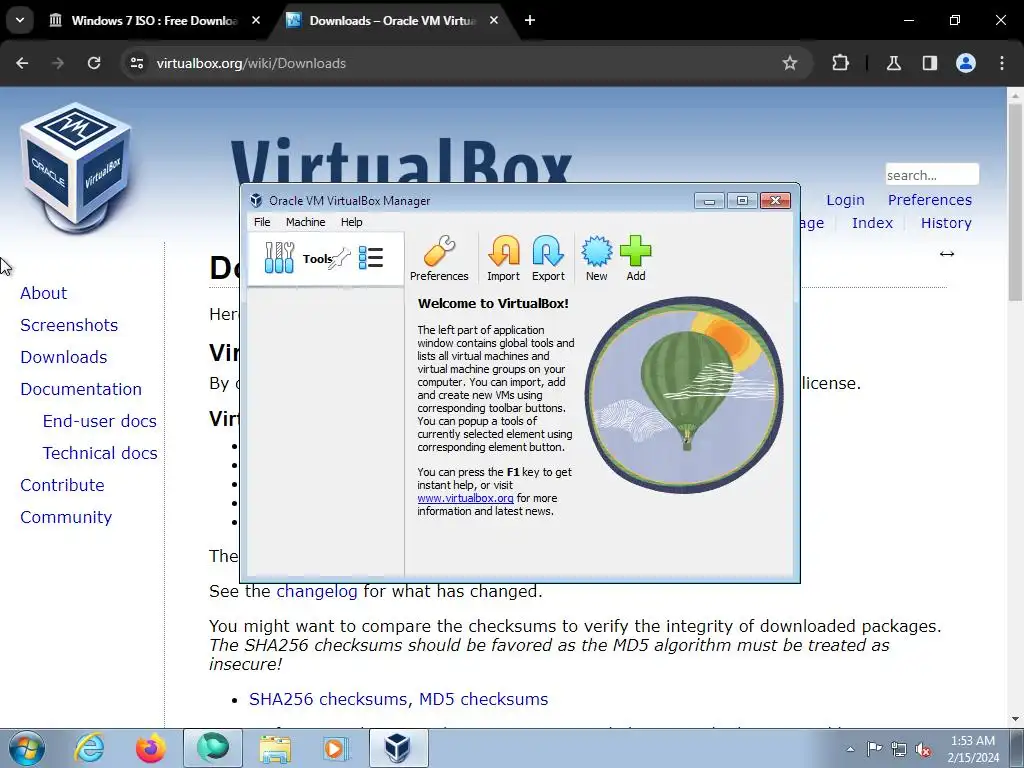Expand the tab search dropdown arrow
This screenshot has width=1024, height=768.
tap(20, 20)
